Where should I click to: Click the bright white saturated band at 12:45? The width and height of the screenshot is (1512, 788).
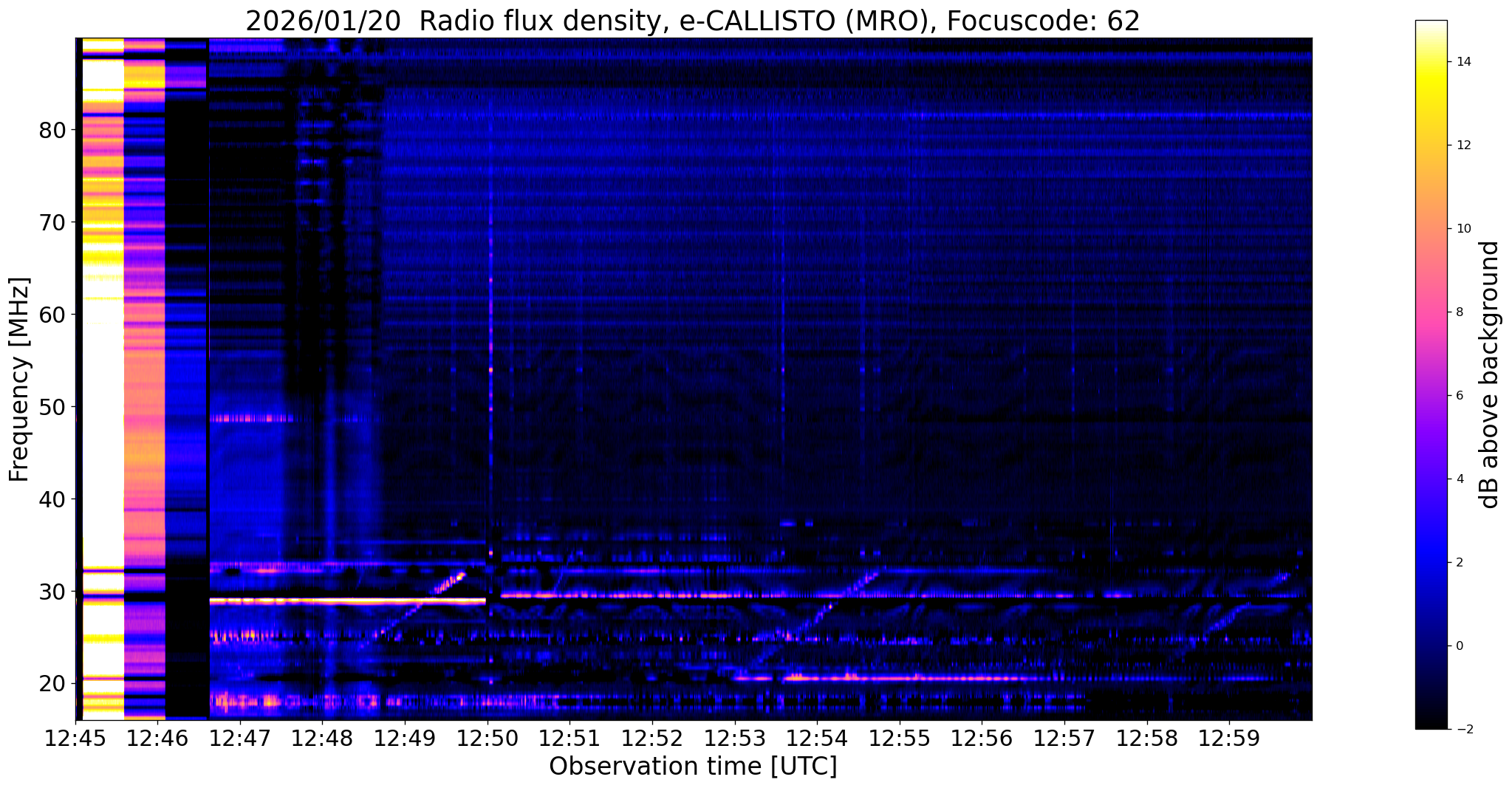click(x=103, y=380)
